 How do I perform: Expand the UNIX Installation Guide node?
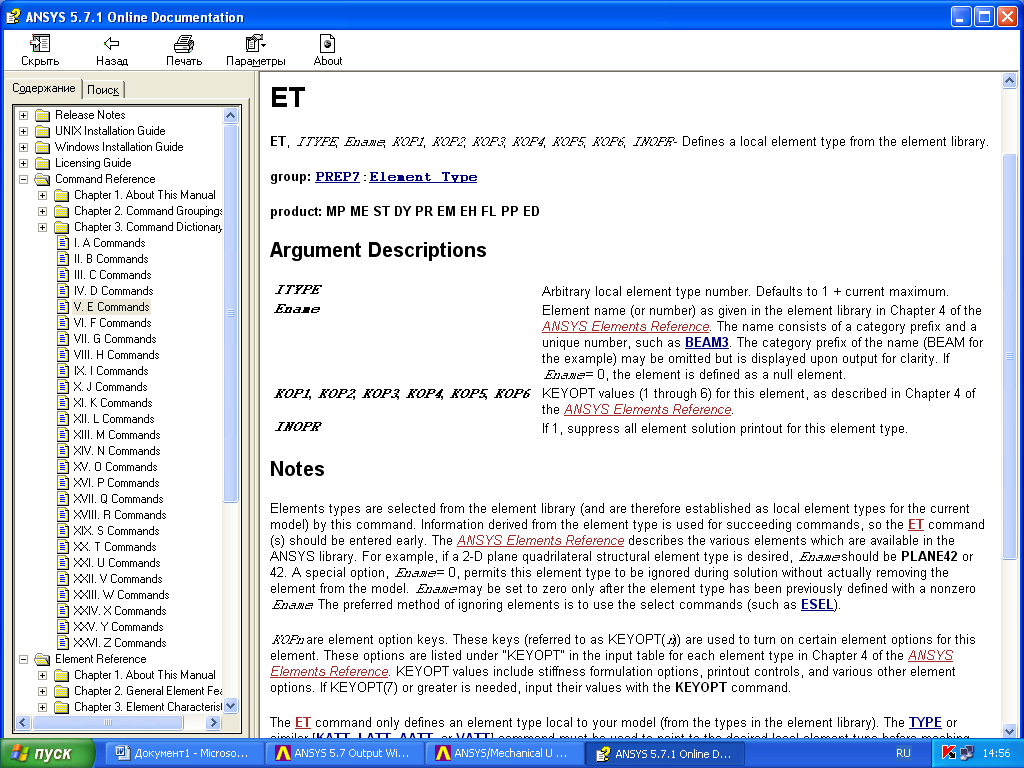tap(24, 131)
